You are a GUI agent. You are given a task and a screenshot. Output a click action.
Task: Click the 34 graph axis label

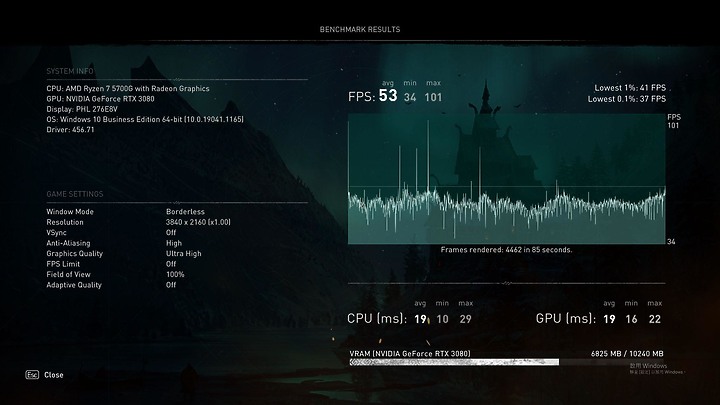(x=671, y=242)
